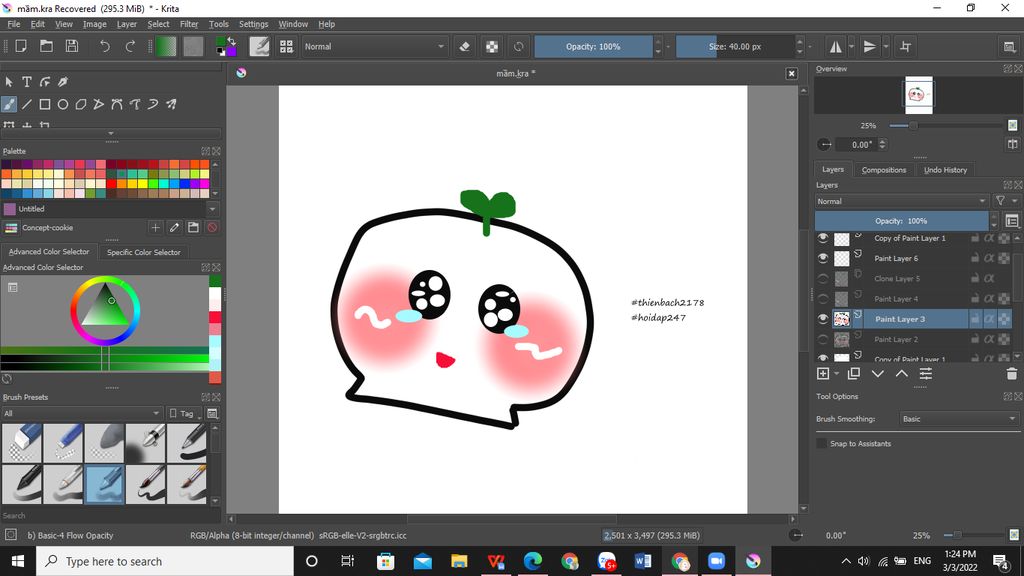Select the Line tool
This screenshot has width=1024, height=576.
pyautogui.click(x=27, y=104)
